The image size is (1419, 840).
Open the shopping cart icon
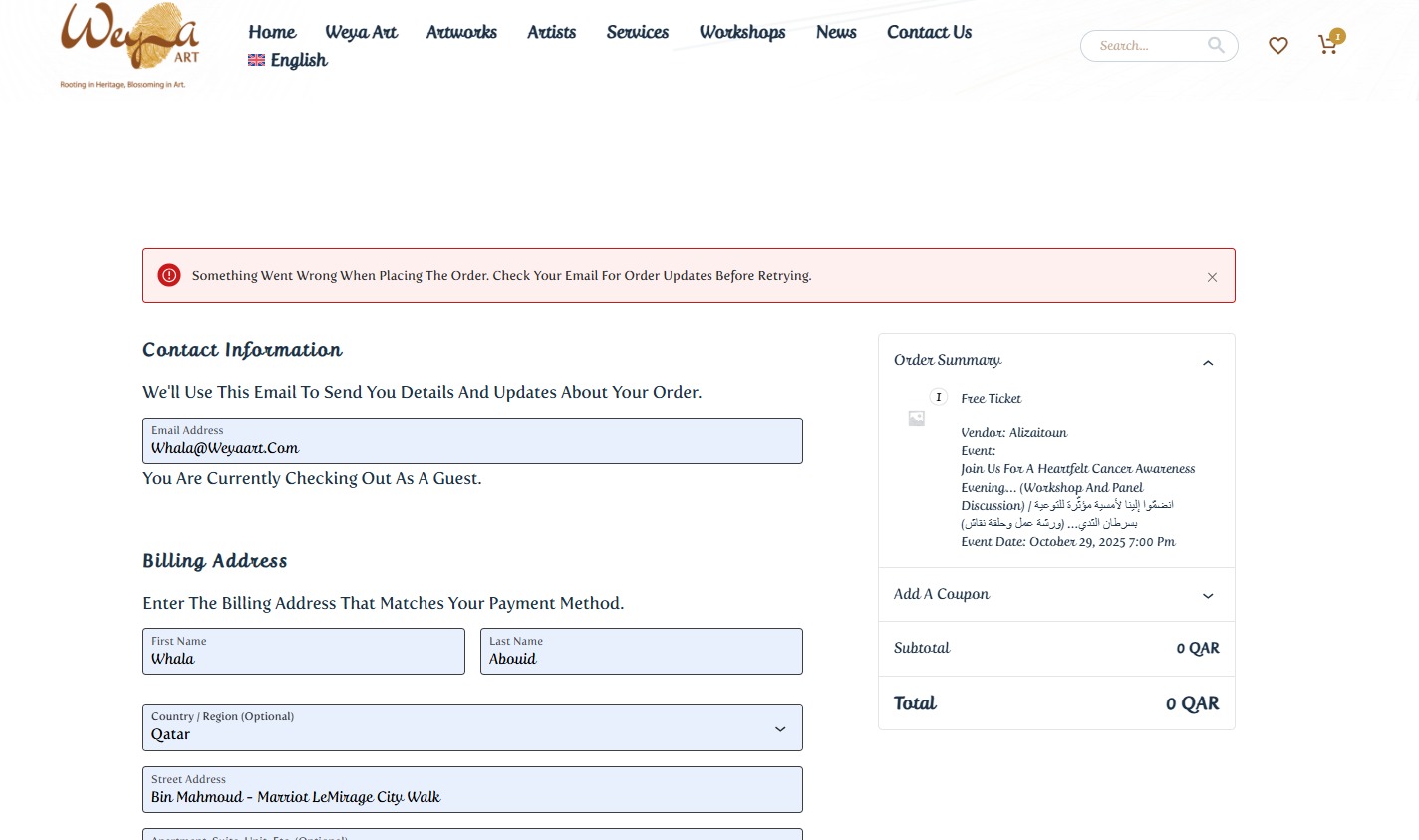pyautogui.click(x=1328, y=45)
